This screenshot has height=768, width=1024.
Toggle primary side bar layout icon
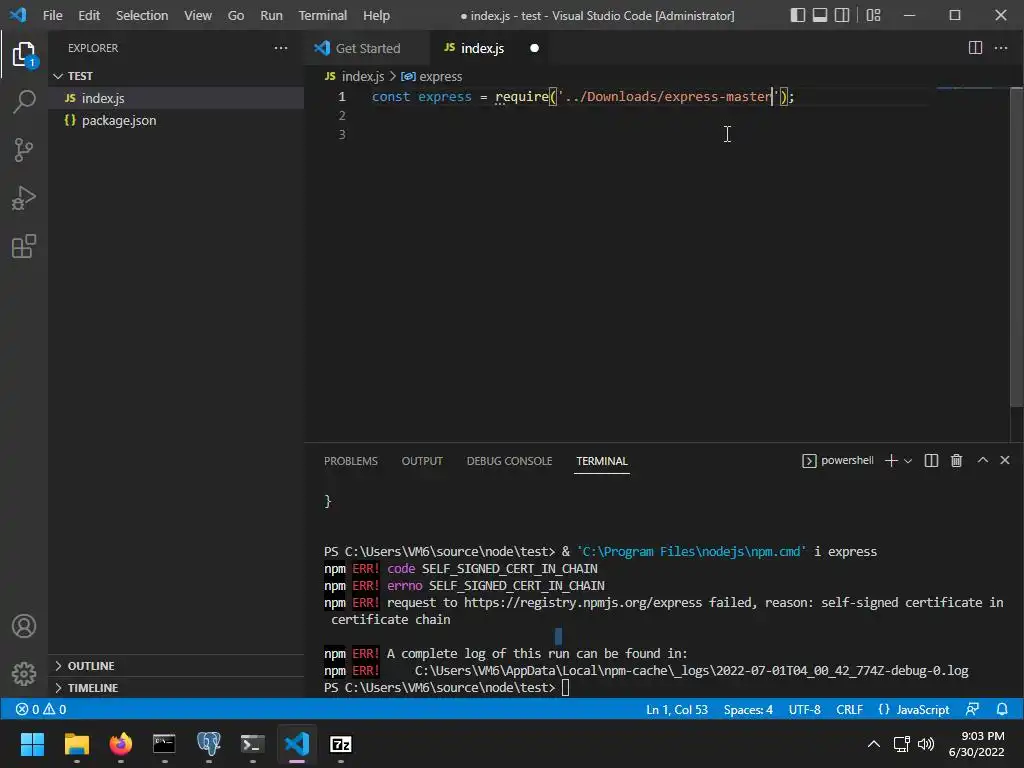point(797,15)
